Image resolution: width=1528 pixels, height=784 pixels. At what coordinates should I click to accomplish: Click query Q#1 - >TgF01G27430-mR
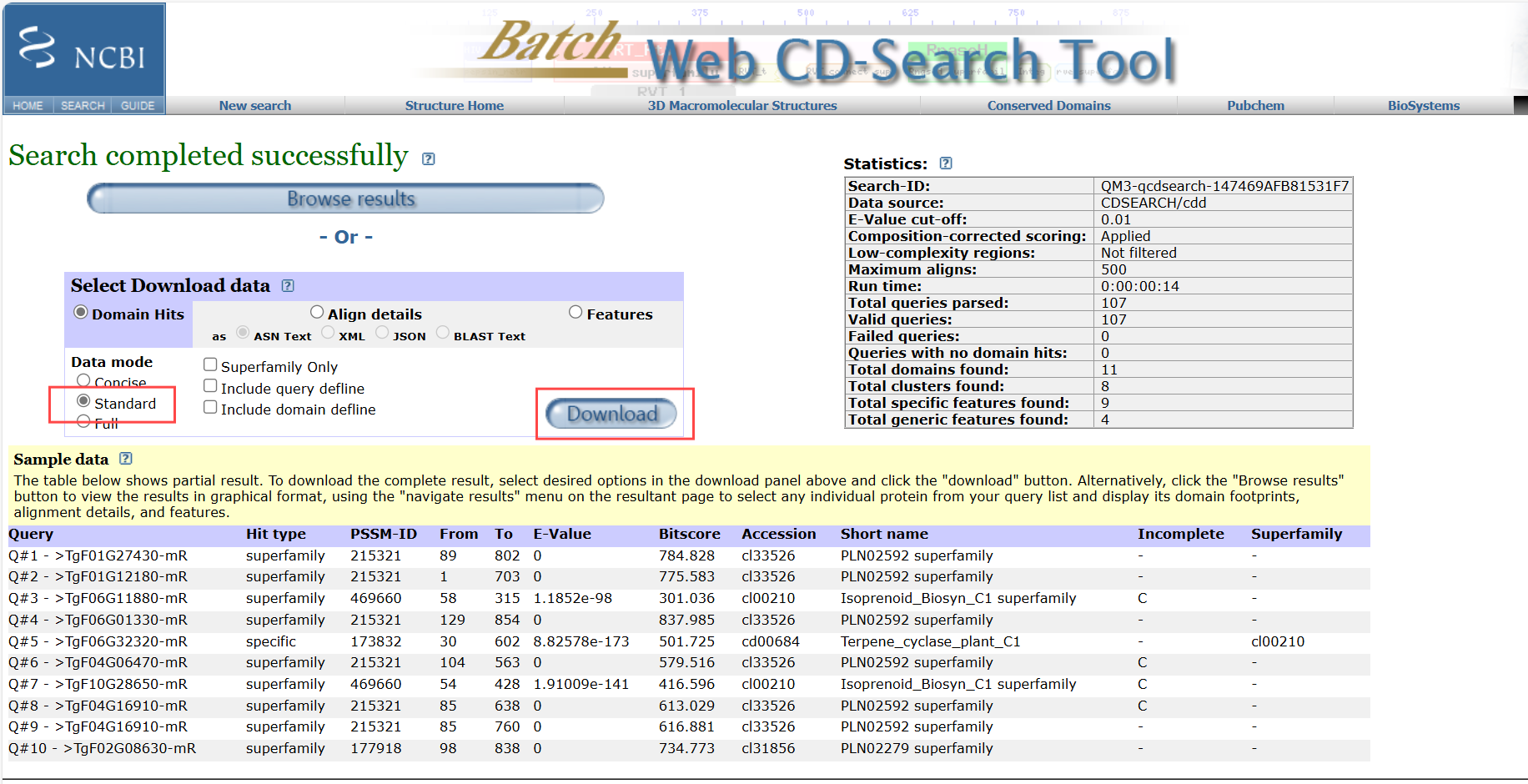click(x=98, y=556)
